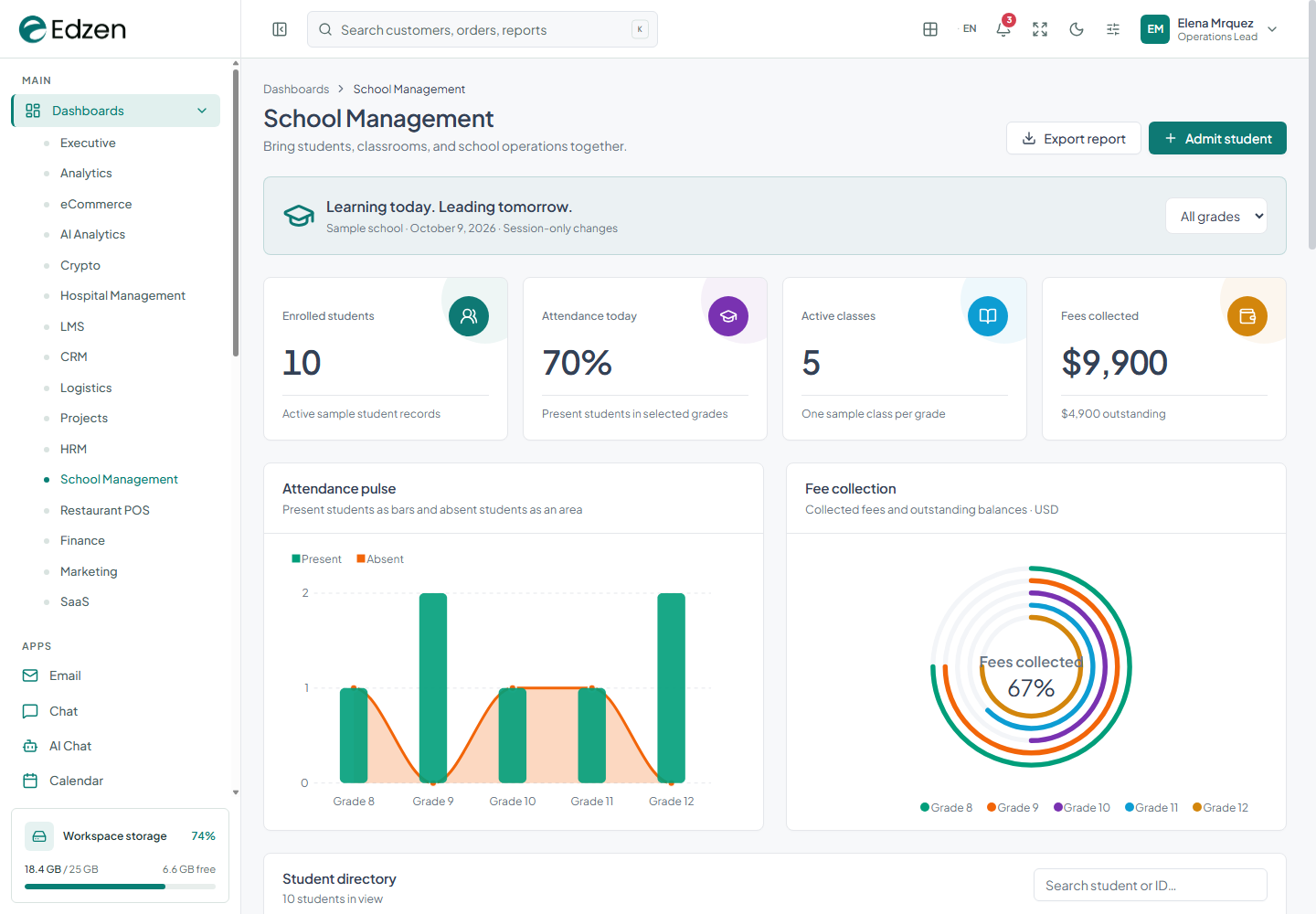The width and height of the screenshot is (1316, 914).
Task: Select the Restaurant POS dashboard
Action: coord(105,511)
